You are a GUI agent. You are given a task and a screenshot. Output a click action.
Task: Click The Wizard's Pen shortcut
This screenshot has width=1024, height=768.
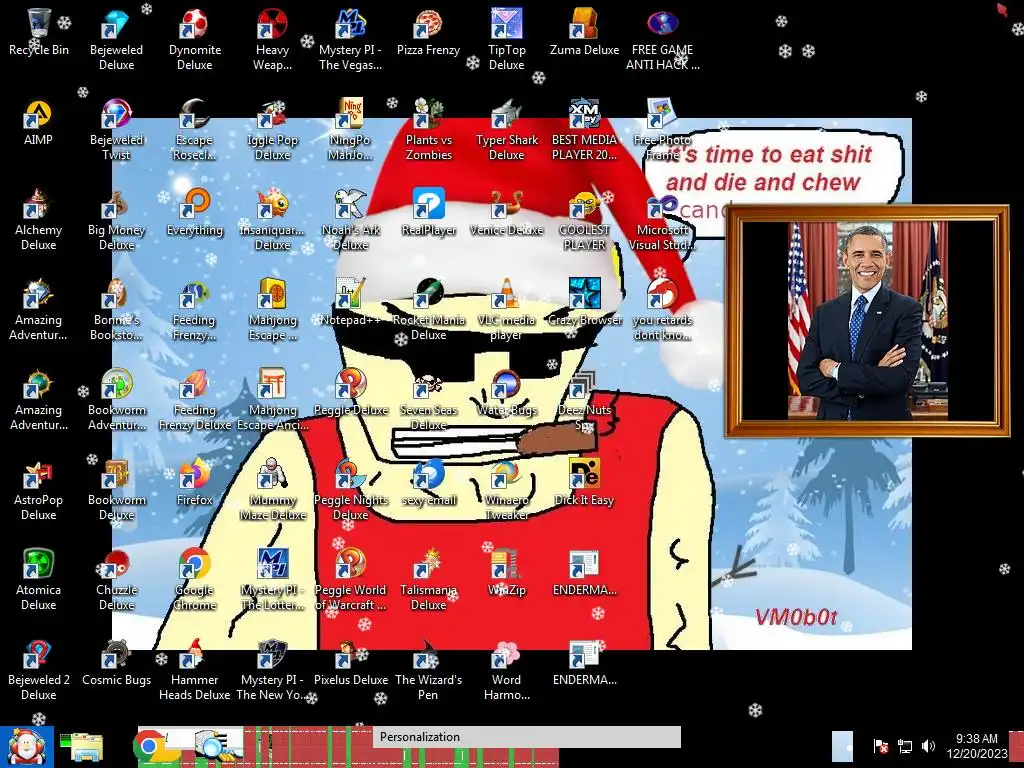(x=428, y=671)
